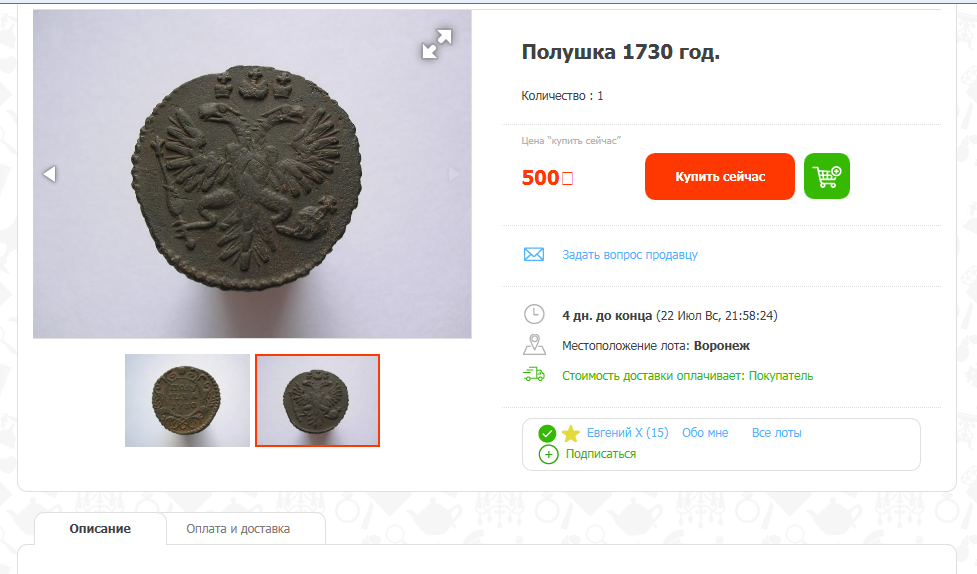Click the green delivery truck icon
The height and width of the screenshot is (574, 977).
tap(534, 375)
